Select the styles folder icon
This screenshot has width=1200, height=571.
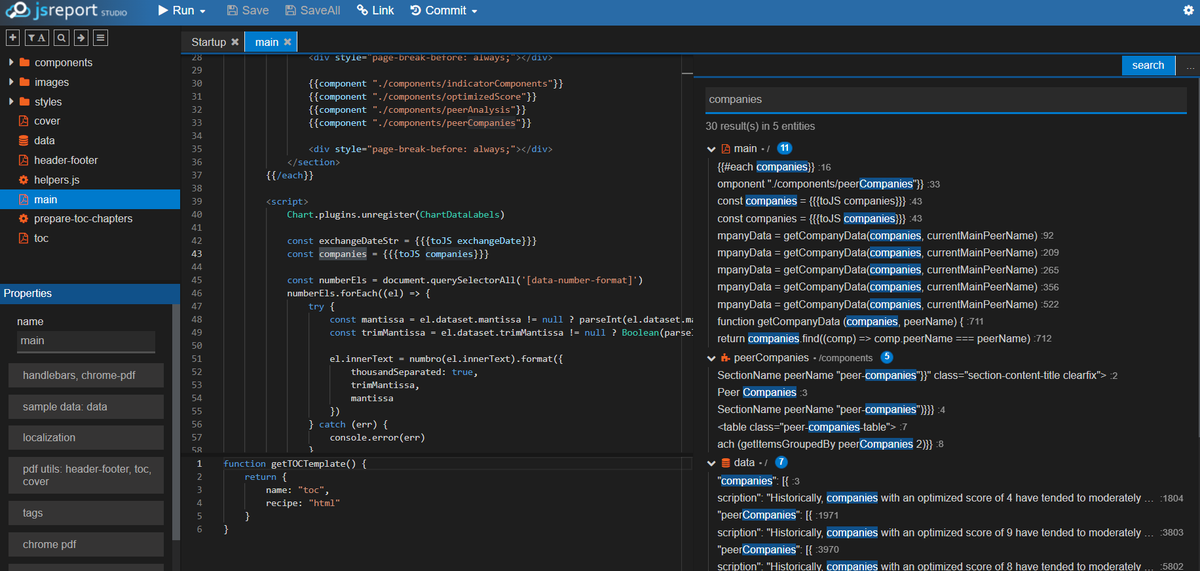pos(24,102)
